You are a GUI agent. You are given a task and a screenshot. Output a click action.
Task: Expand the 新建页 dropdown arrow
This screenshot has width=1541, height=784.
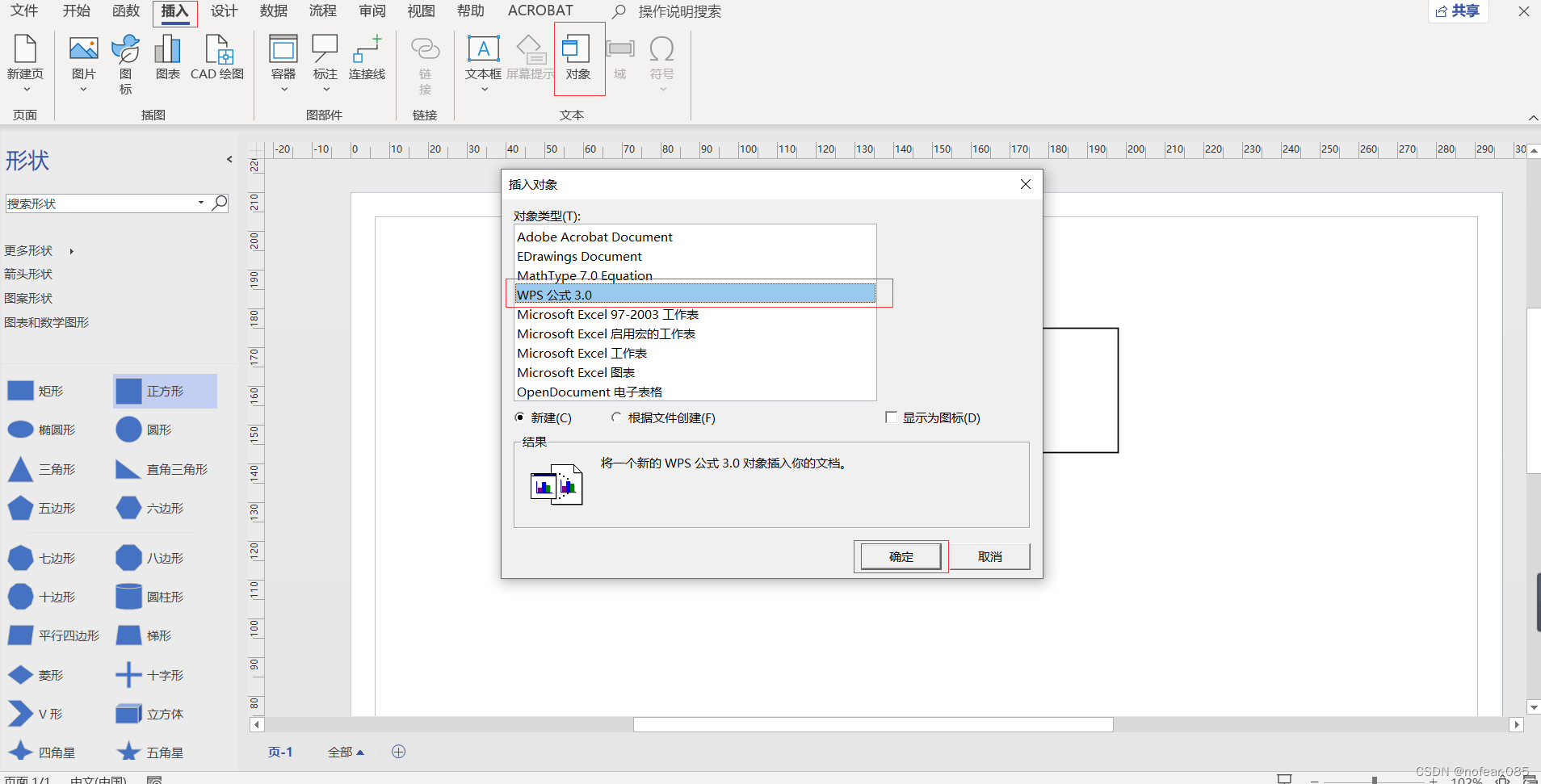tap(25, 89)
